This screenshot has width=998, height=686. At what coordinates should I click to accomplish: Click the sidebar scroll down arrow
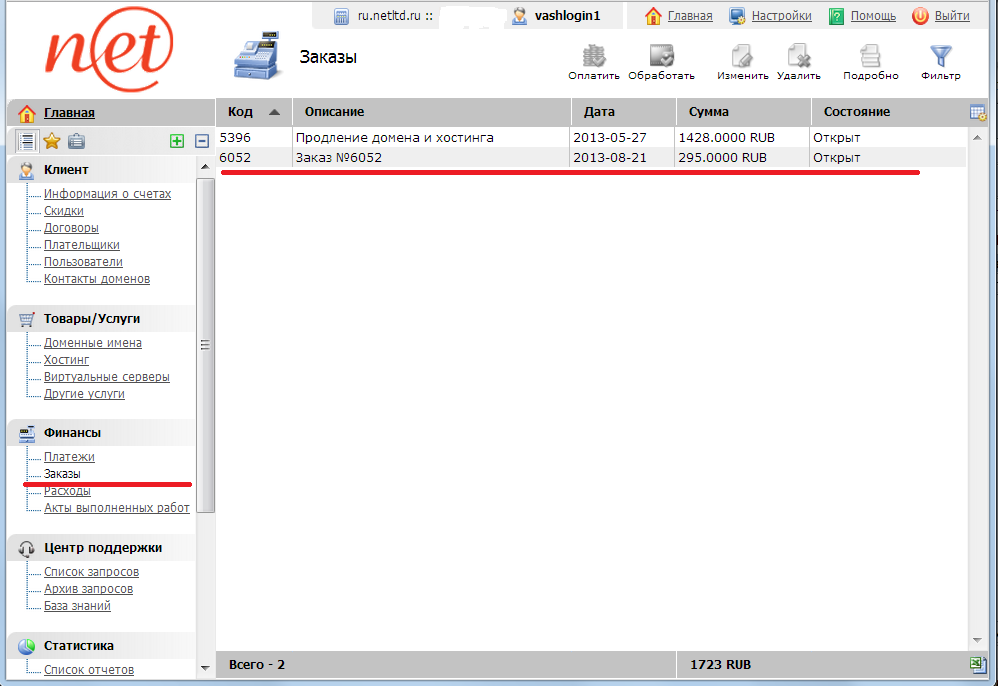205,667
